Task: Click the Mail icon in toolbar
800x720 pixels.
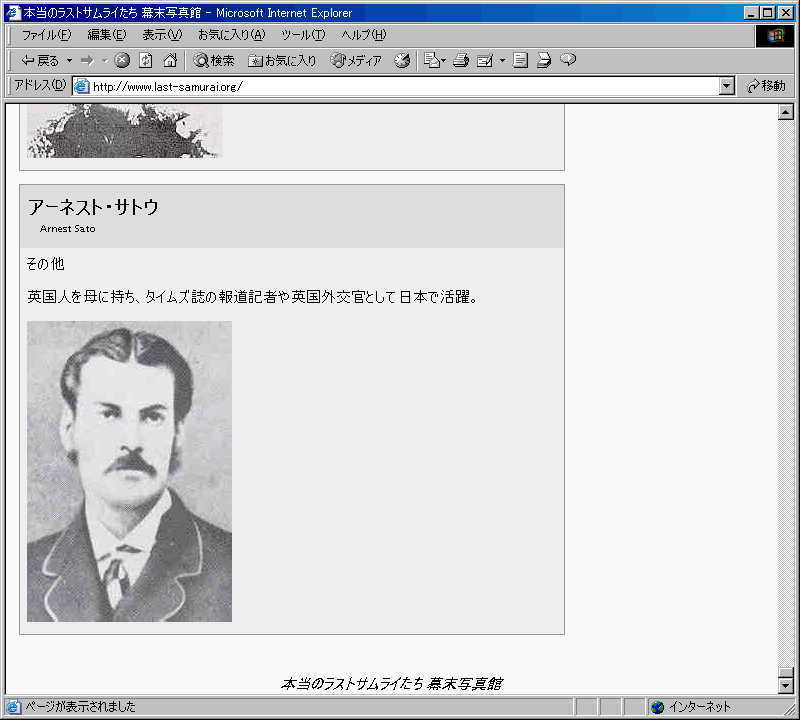Action: pyautogui.click(x=434, y=61)
